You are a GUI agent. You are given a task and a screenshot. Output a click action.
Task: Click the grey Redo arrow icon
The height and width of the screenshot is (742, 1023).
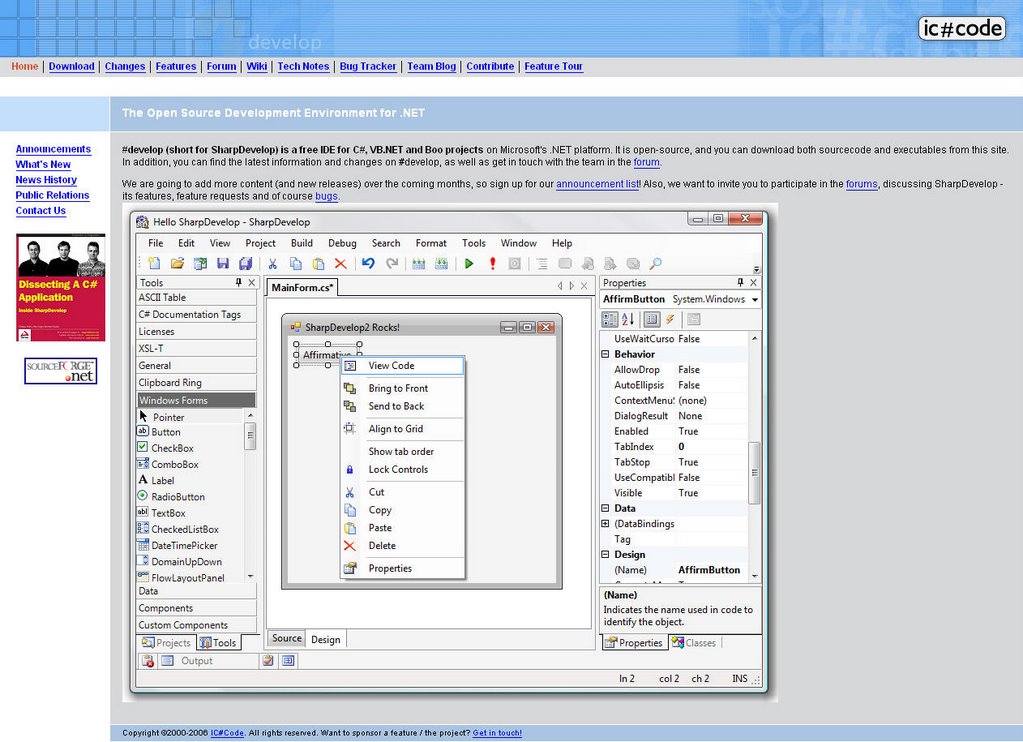click(391, 264)
